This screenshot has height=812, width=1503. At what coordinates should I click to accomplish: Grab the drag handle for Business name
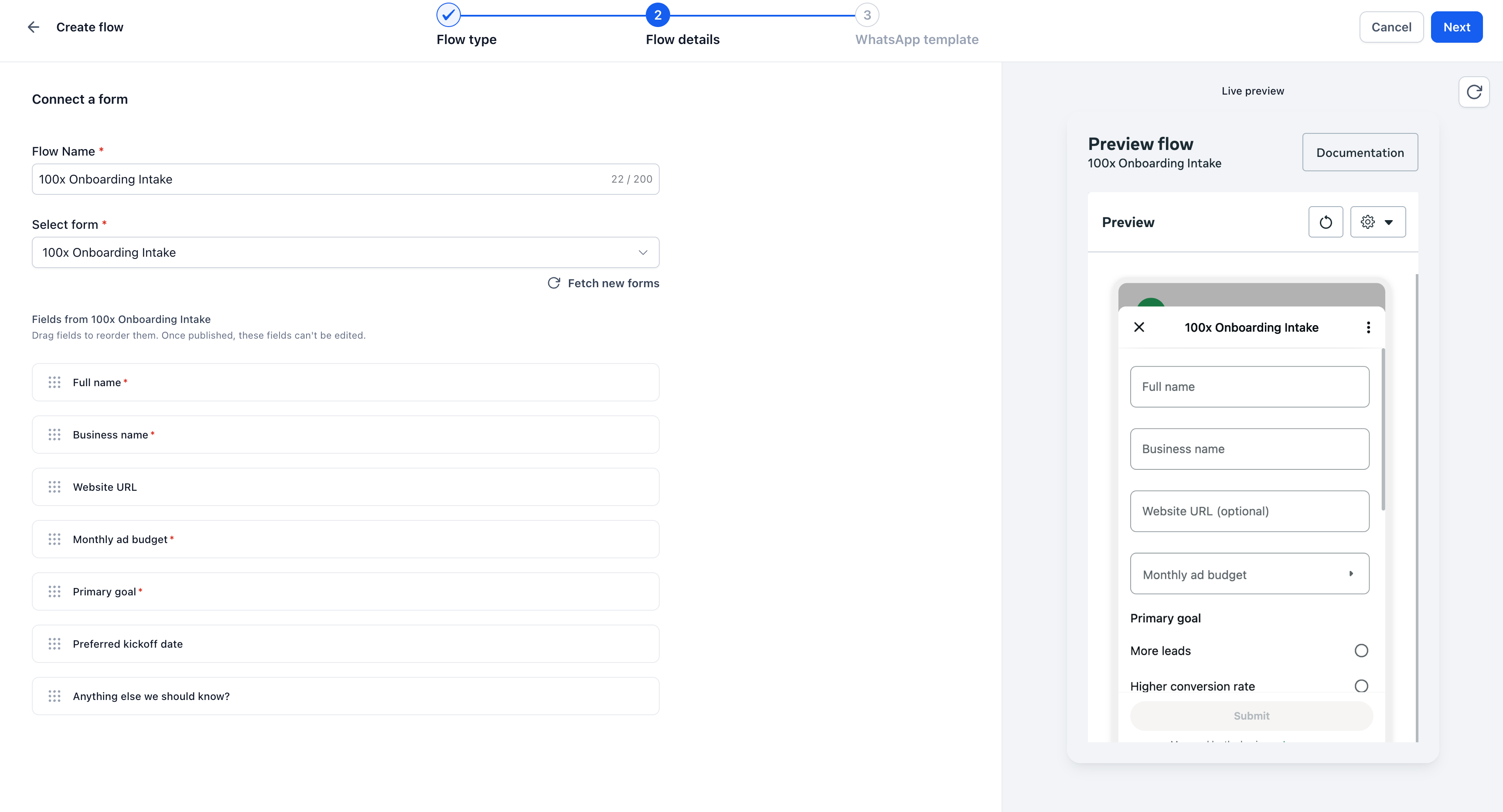pyautogui.click(x=54, y=435)
